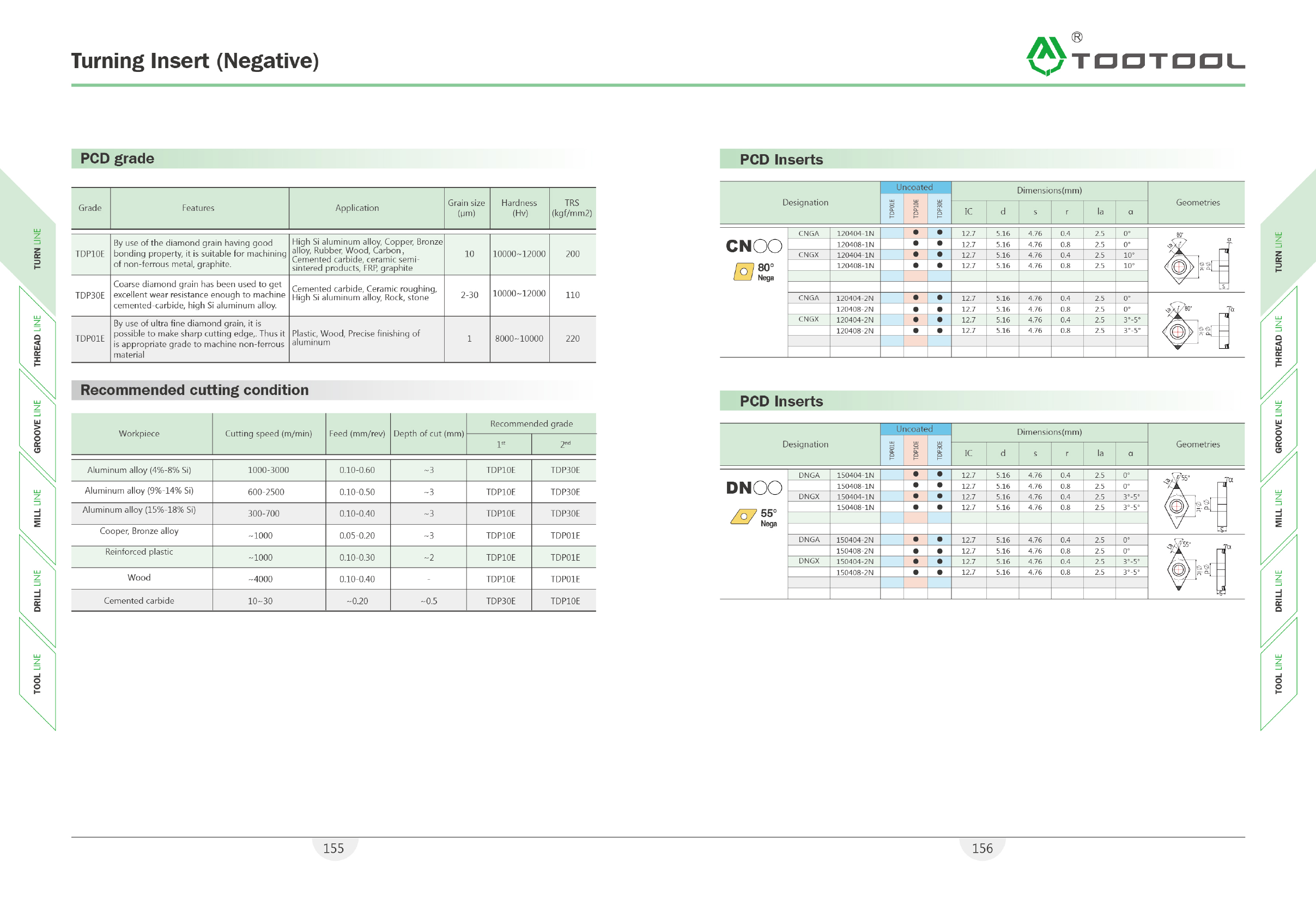Click the 'Wood' workpiece row
1316x899 pixels.
333,579
